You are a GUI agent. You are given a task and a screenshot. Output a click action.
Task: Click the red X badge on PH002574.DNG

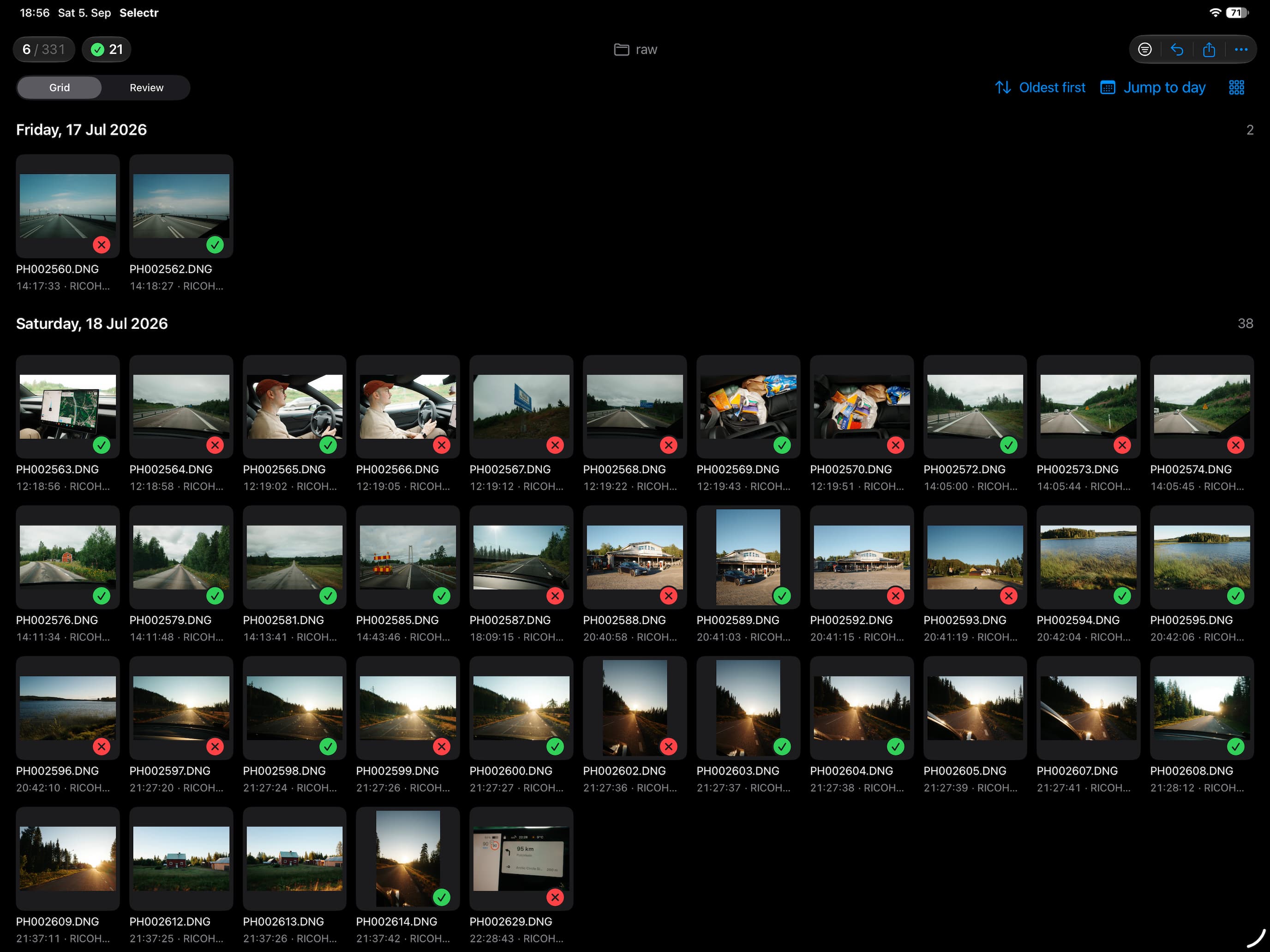coord(1235,445)
